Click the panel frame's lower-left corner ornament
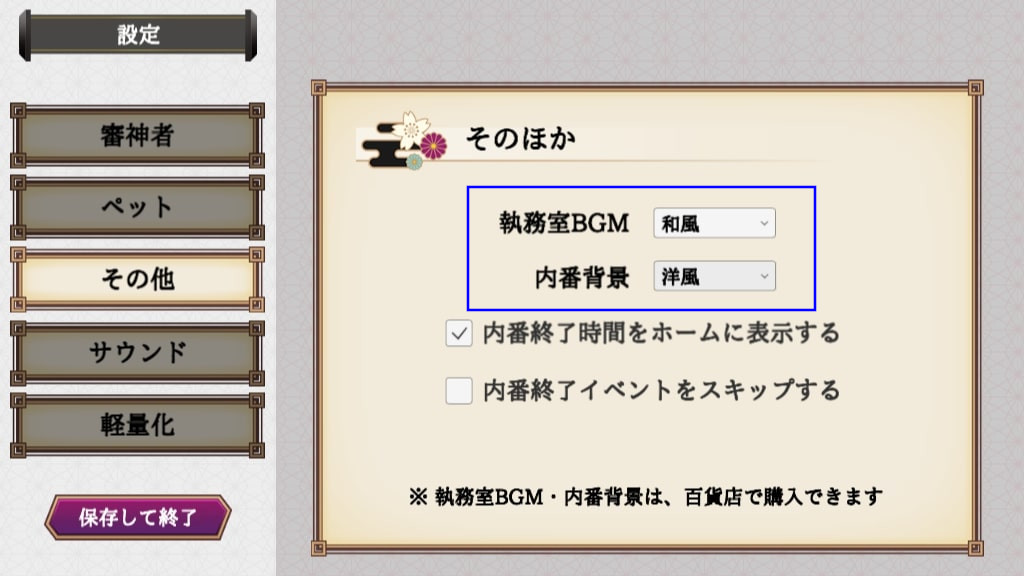Image resolution: width=1024 pixels, height=576 pixels. tap(319, 547)
